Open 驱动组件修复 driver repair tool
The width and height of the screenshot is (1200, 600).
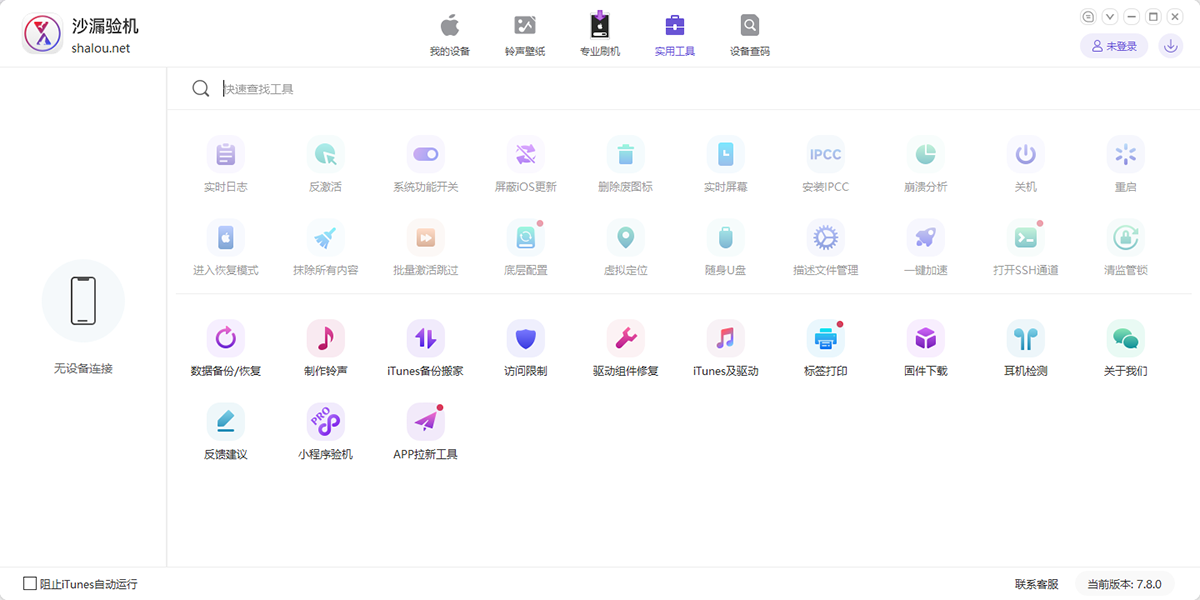(x=626, y=349)
